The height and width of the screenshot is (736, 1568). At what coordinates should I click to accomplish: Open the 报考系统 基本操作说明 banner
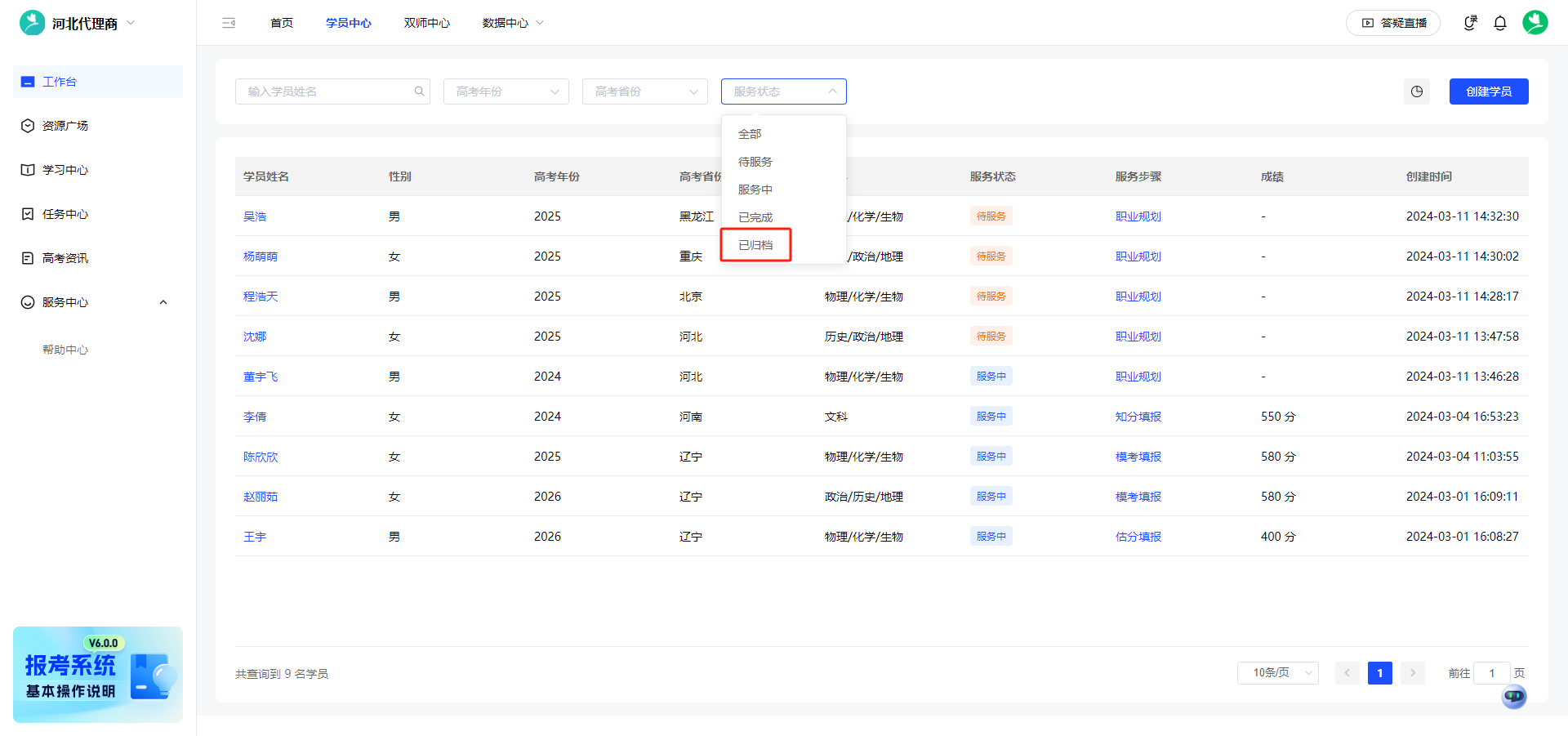[98, 675]
